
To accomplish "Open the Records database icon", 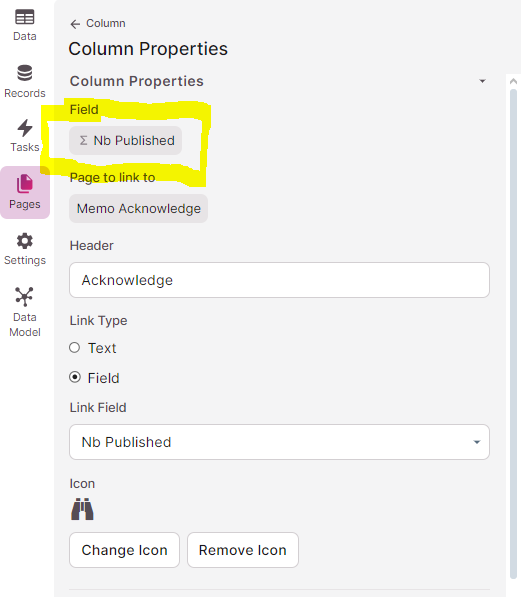I will click(25, 73).
